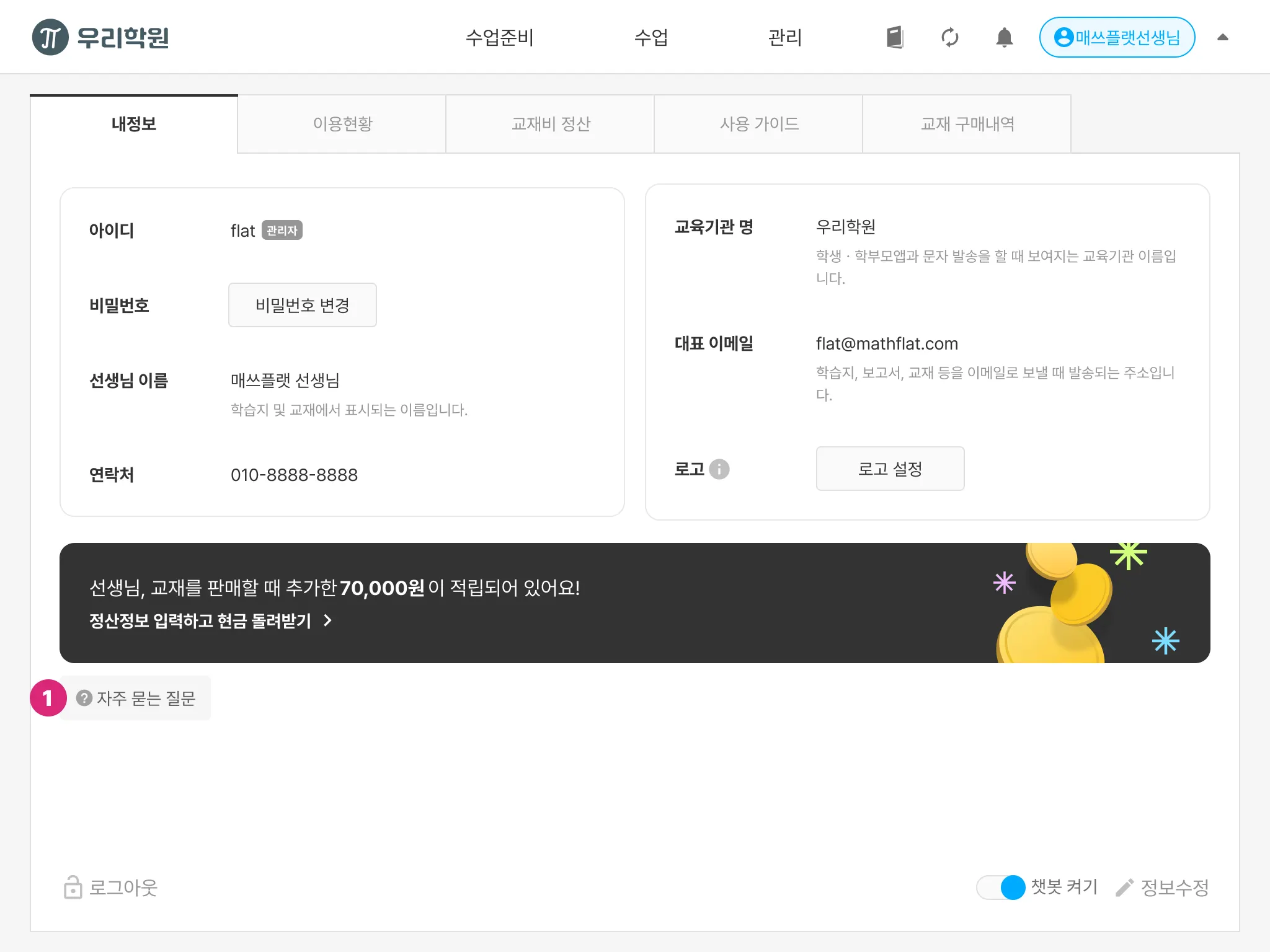Click the refresh sync icon
Viewport: 1270px width, 952px height.
[949, 37]
